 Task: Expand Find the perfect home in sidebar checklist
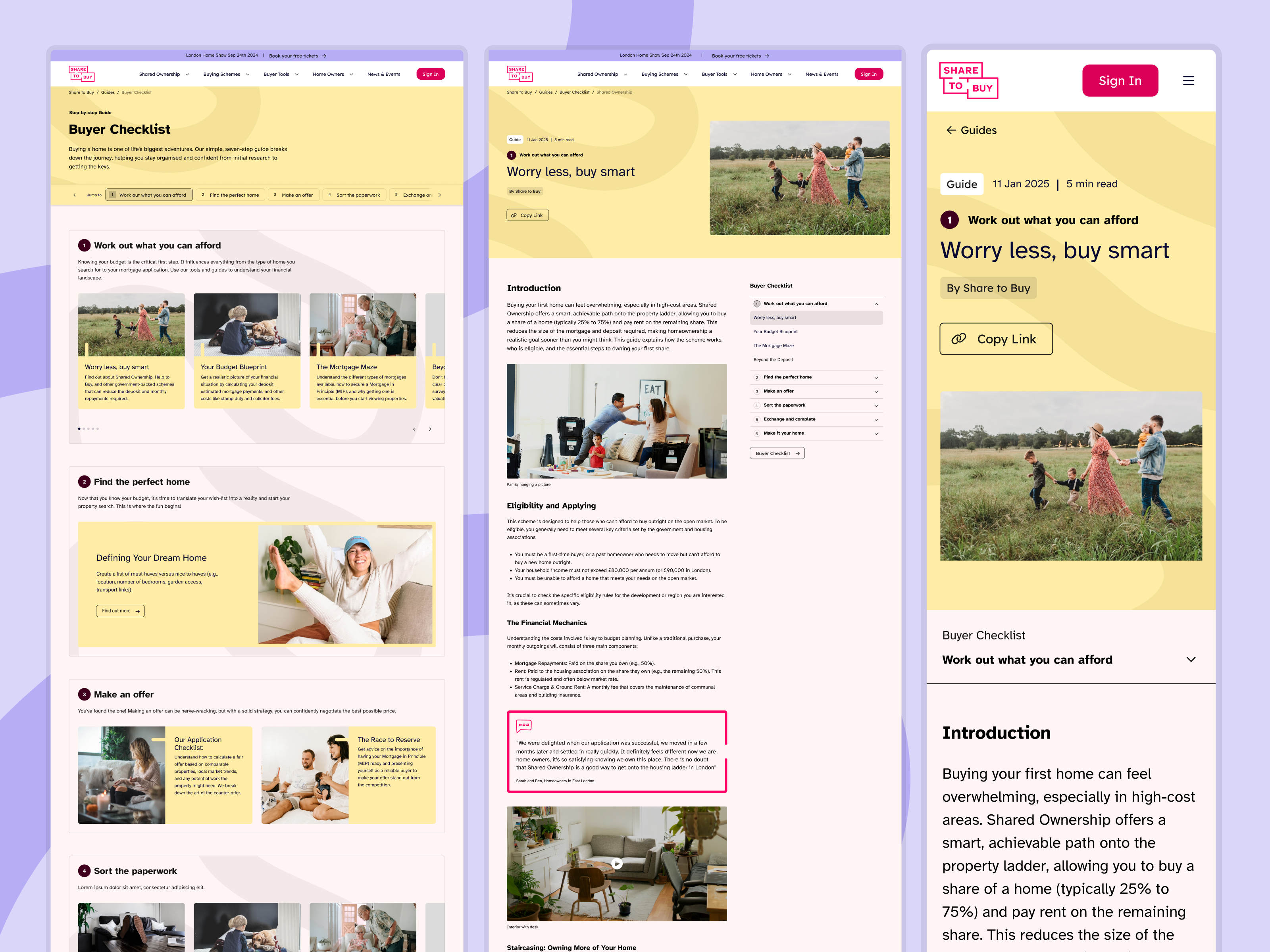pyautogui.click(x=876, y=378)
